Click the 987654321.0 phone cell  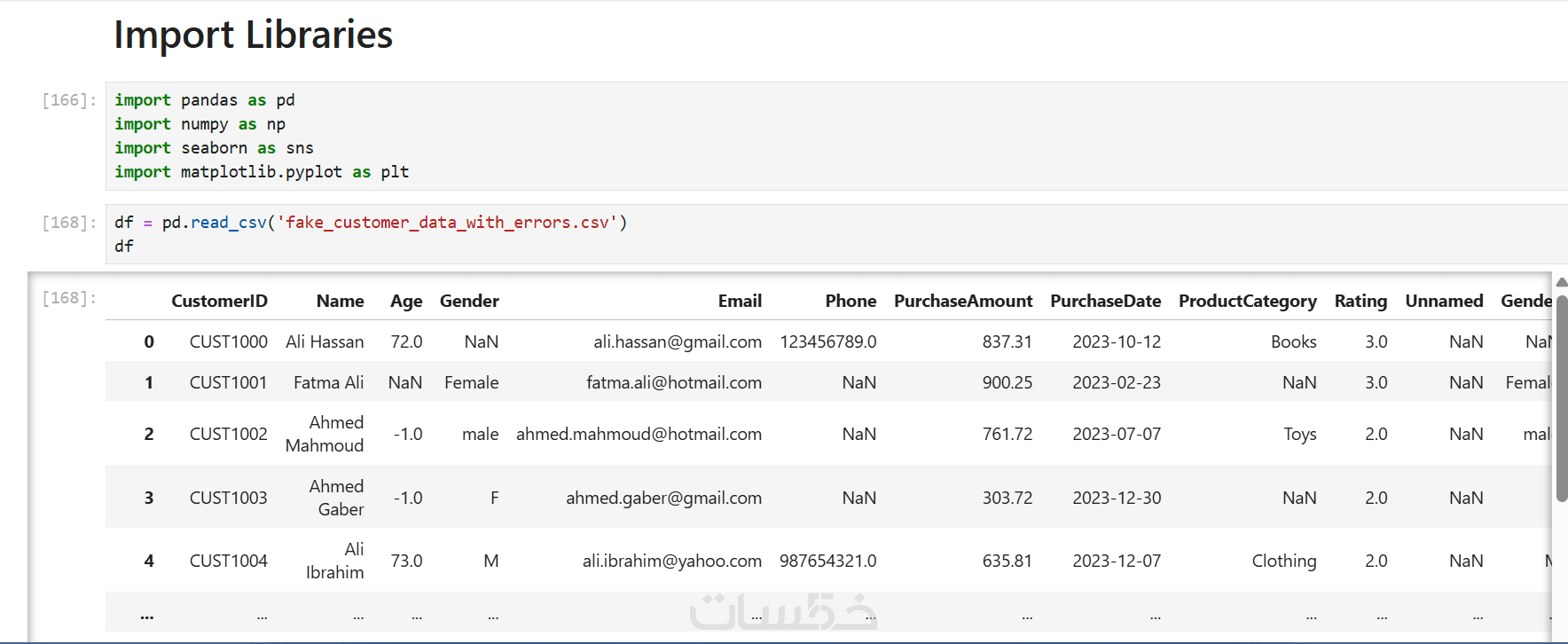click(827, 561)
